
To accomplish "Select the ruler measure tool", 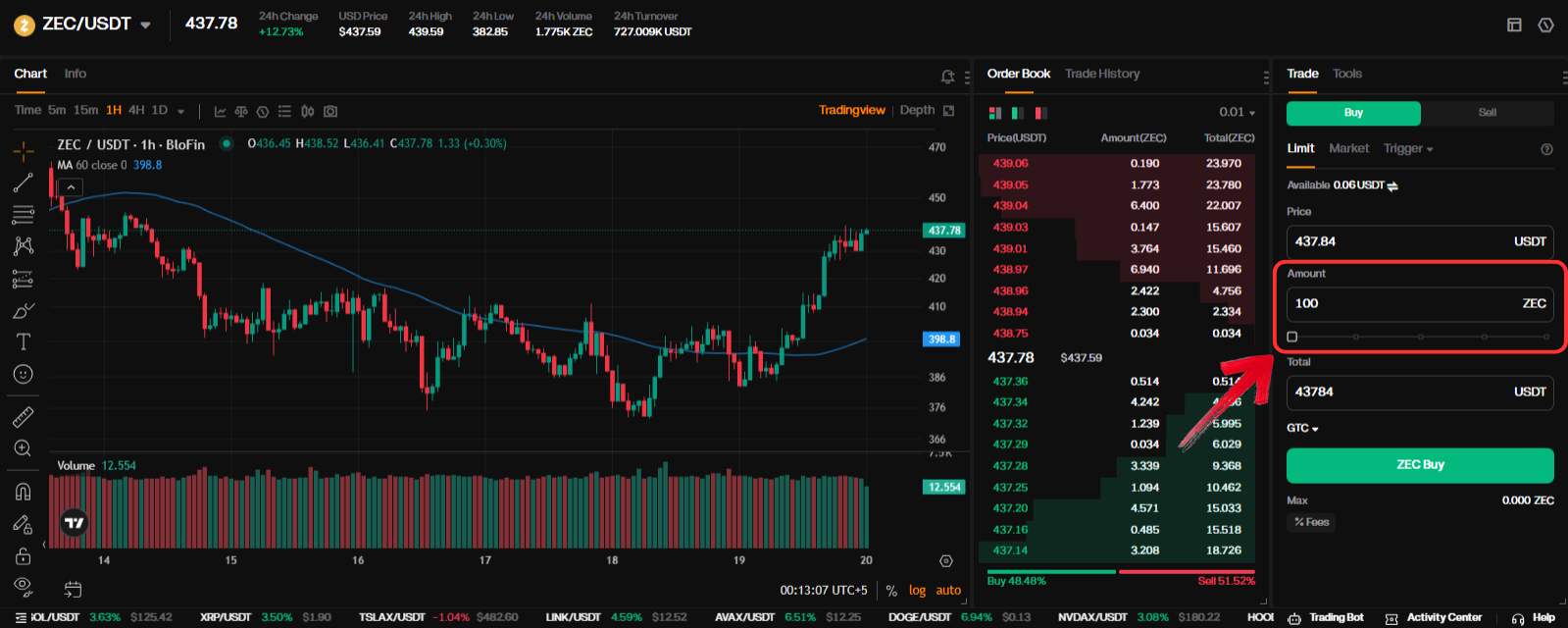I will (x=24, y=417).
